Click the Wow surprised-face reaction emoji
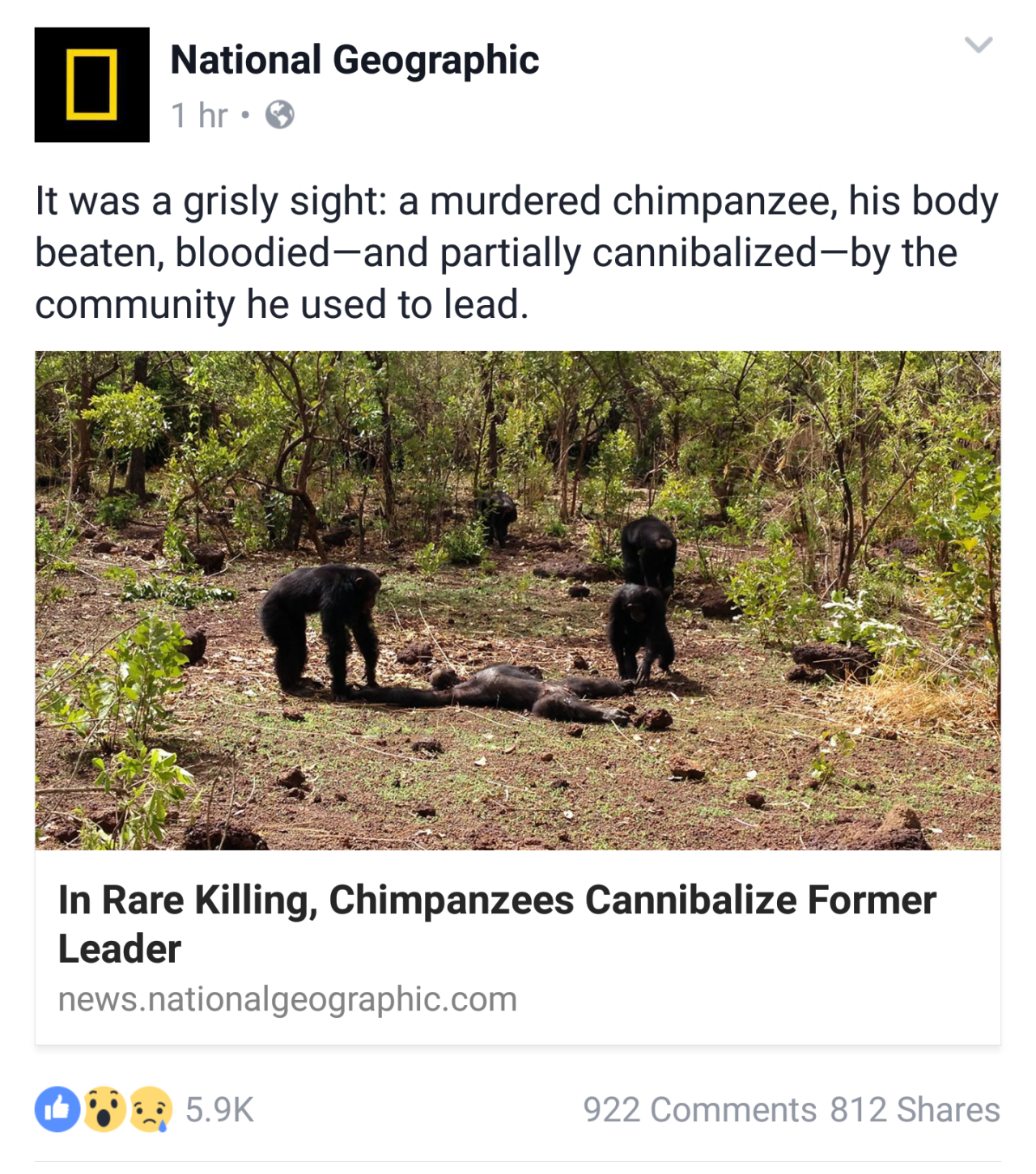1036x1174 pixels. click(104, 1109)
